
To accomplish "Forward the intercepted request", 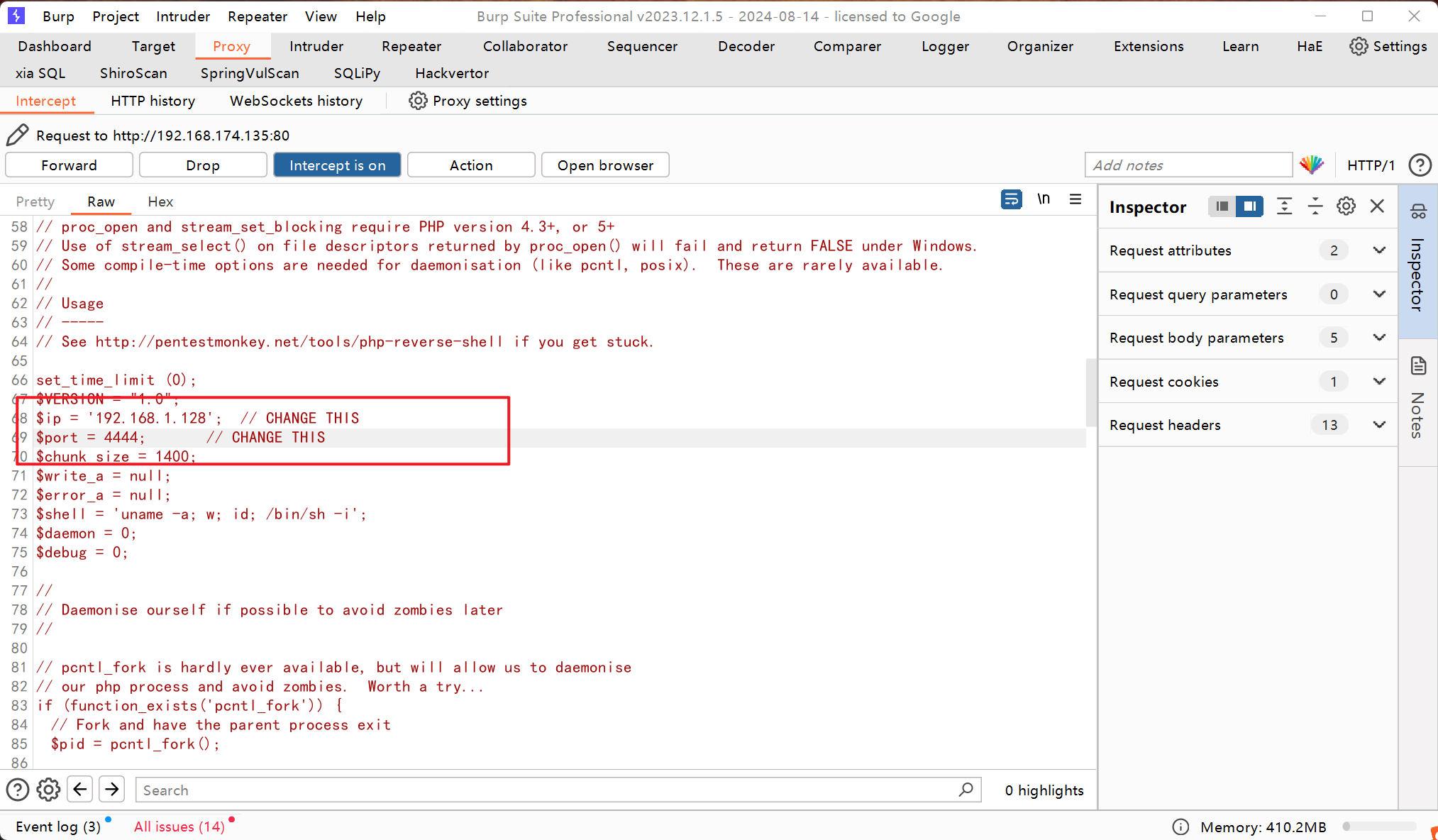I will (69, 165).
